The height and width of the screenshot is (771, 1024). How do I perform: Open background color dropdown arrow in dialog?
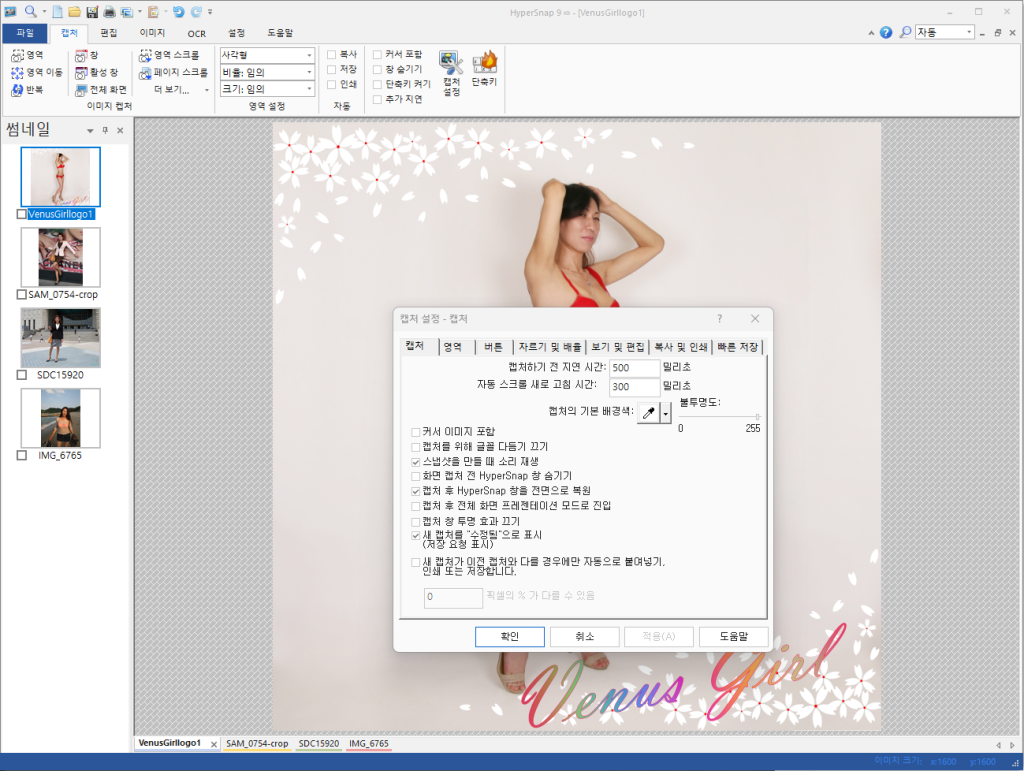[665, 413]
